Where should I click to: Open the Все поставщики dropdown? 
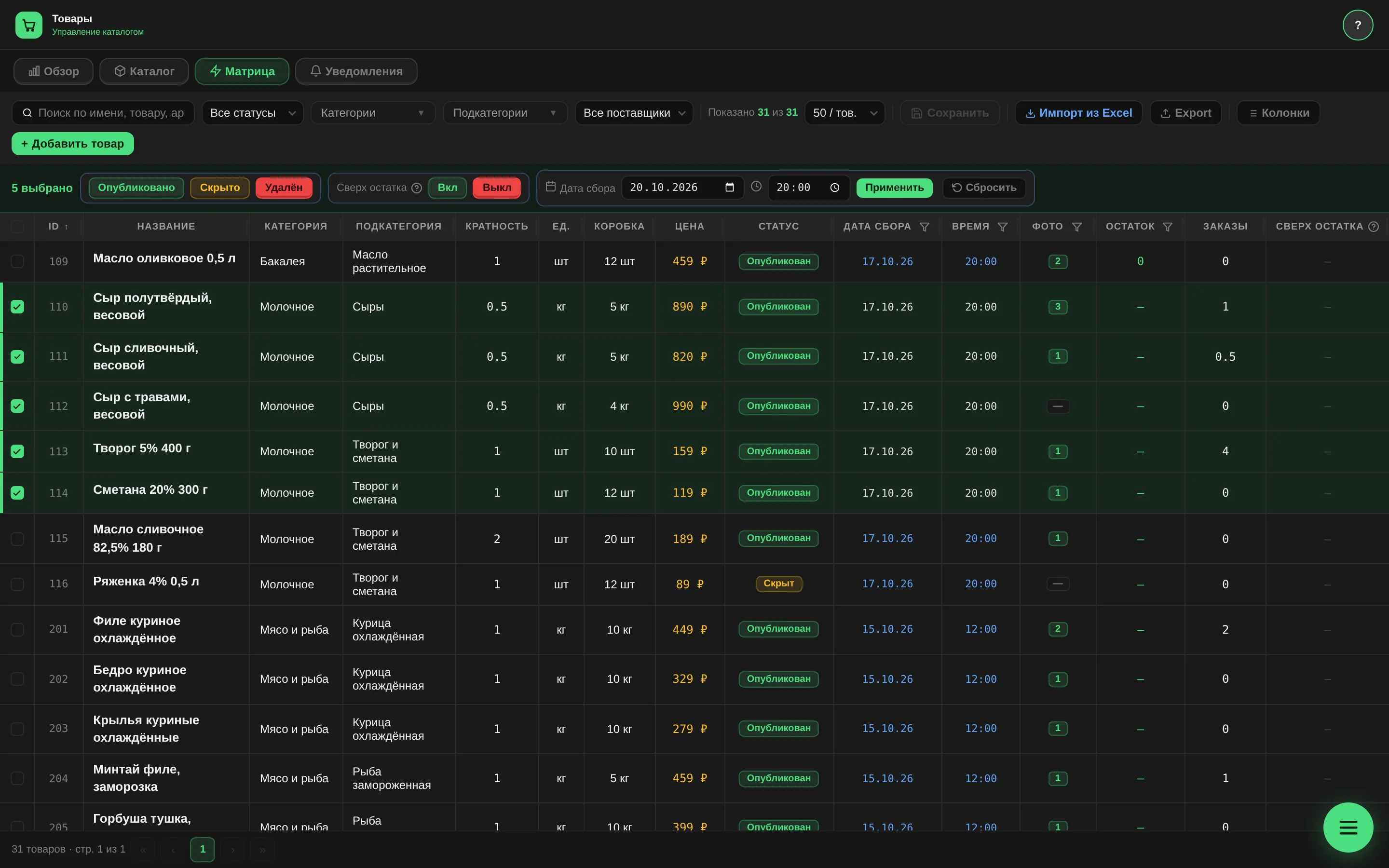(x=634, y=113)
